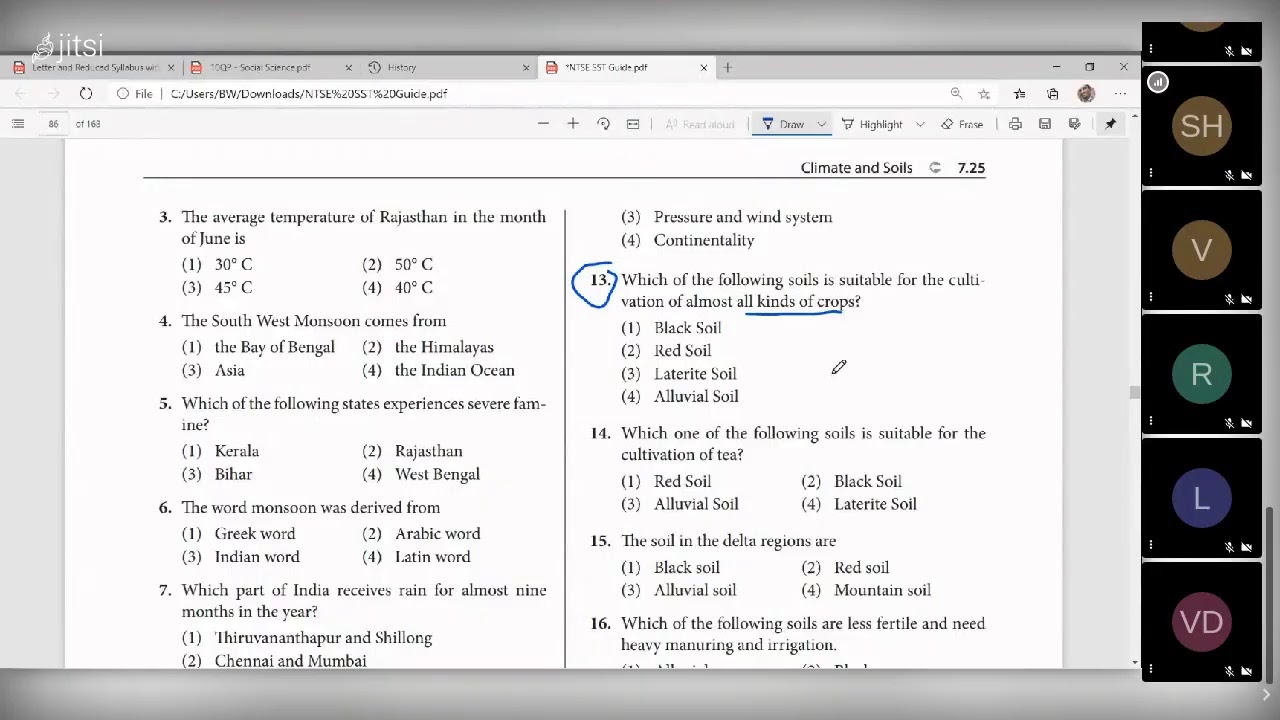Viewport: 1280px width, 720px height.
Task: Open the PDF table of contents sidebar
Action: [x=18, y=124]
